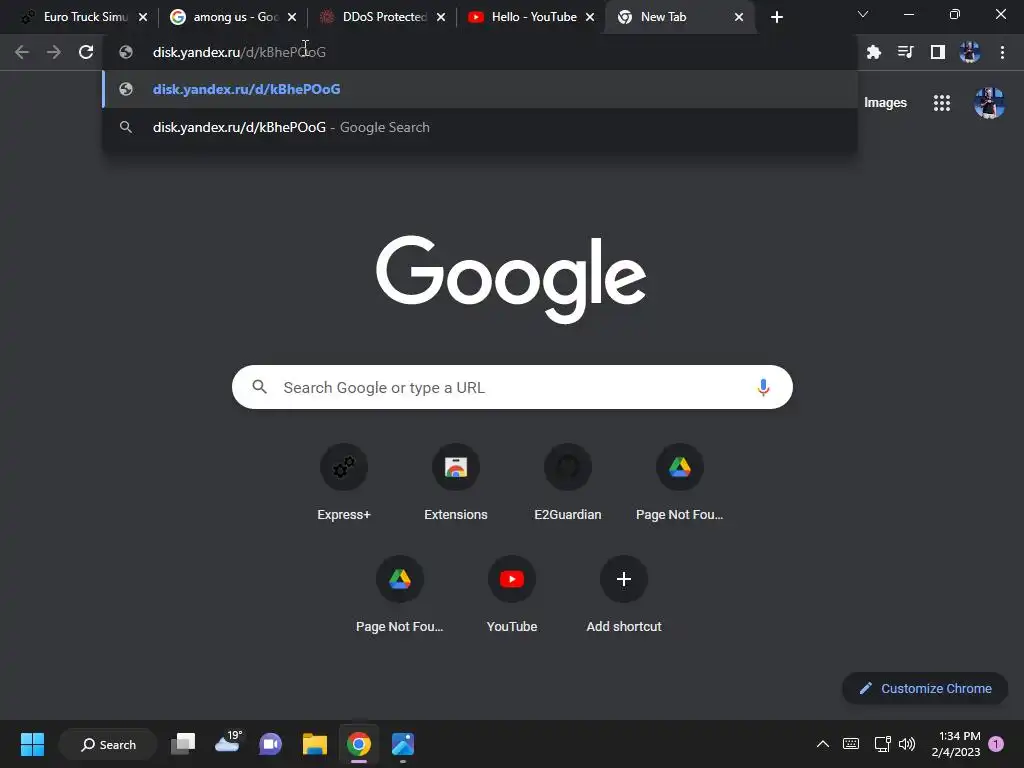This screenshot has width=1024, height=768.
Task: Open the network tray icon
Action: point(882,744)
